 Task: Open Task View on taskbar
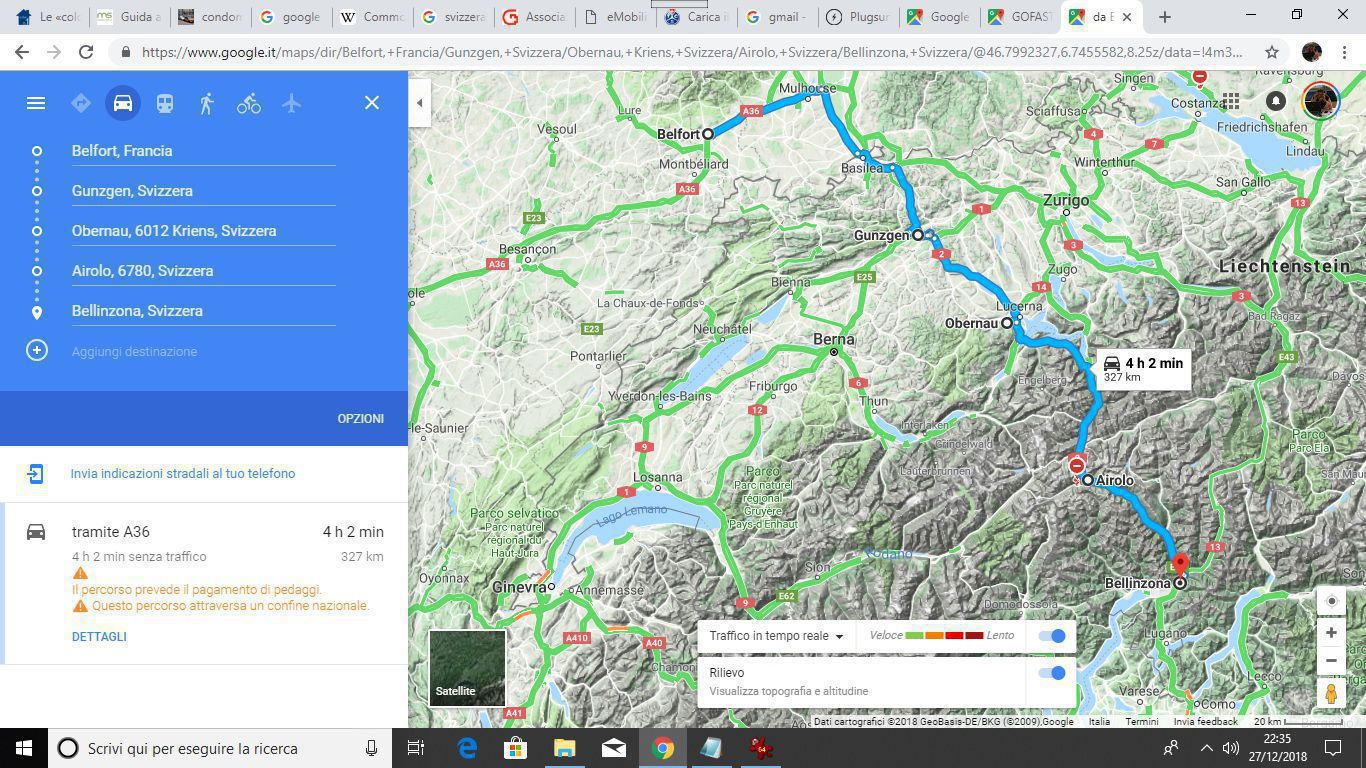(416, 748)
